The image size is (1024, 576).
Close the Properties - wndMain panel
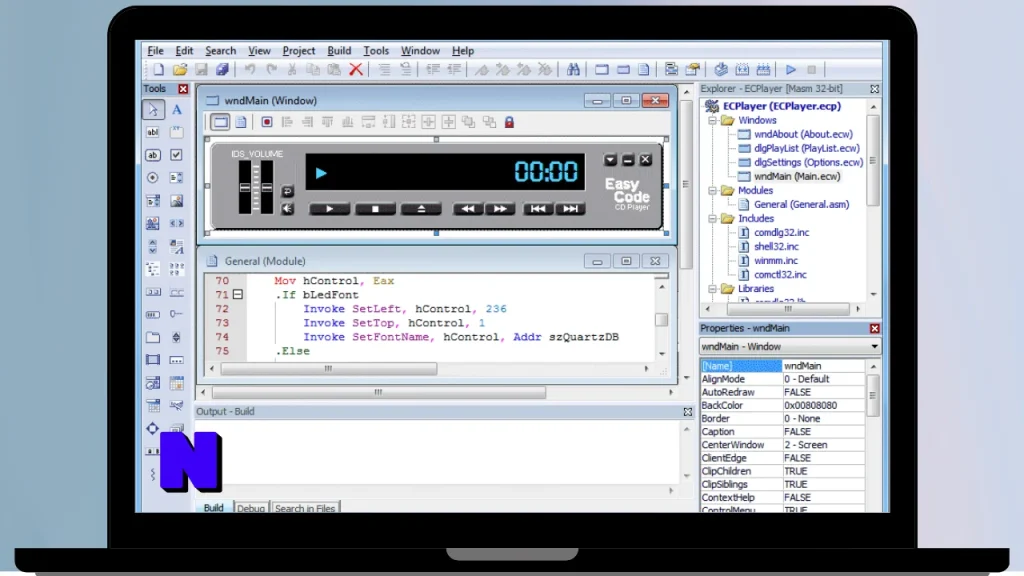tap(874, 328)
